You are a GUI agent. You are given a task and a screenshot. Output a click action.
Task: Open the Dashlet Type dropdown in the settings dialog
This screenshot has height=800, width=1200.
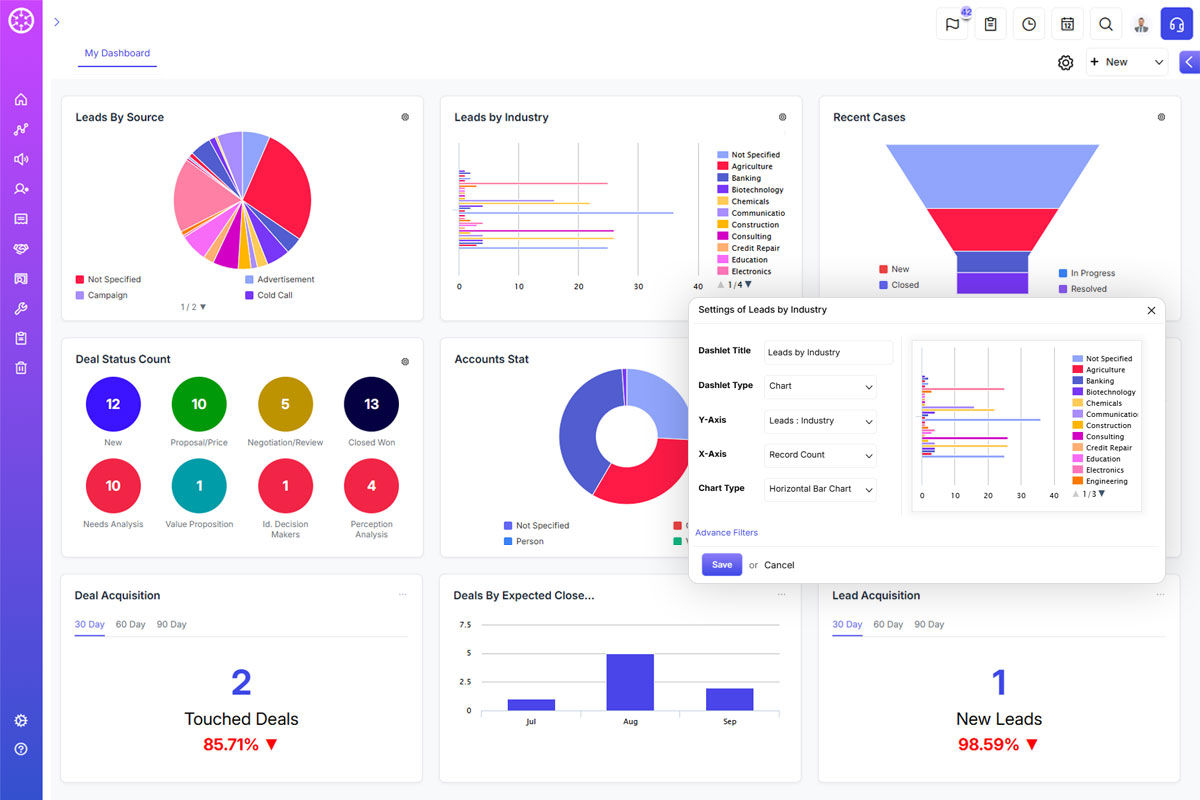pos(820,386)
